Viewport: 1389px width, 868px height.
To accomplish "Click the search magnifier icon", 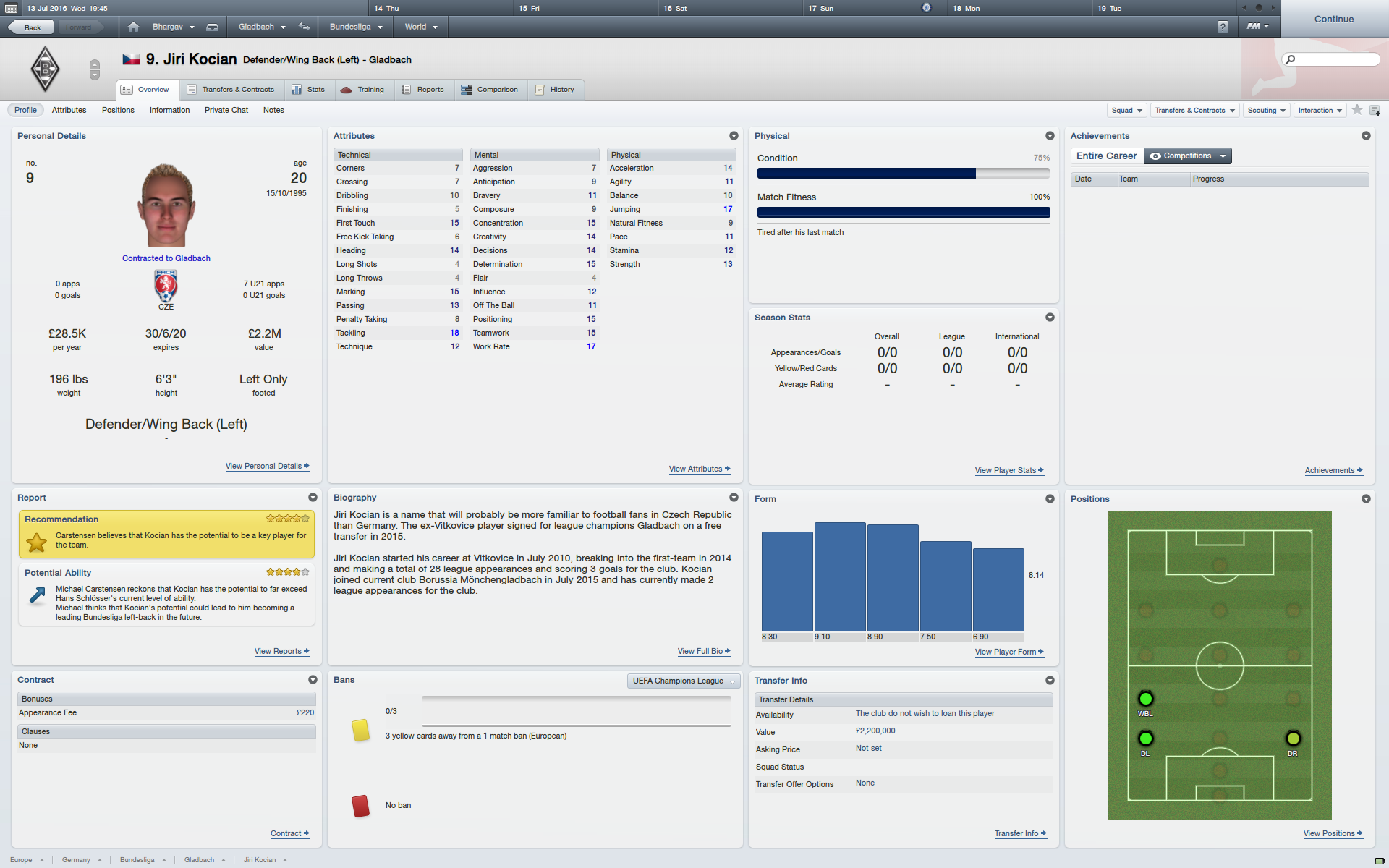I will 1290,59.
